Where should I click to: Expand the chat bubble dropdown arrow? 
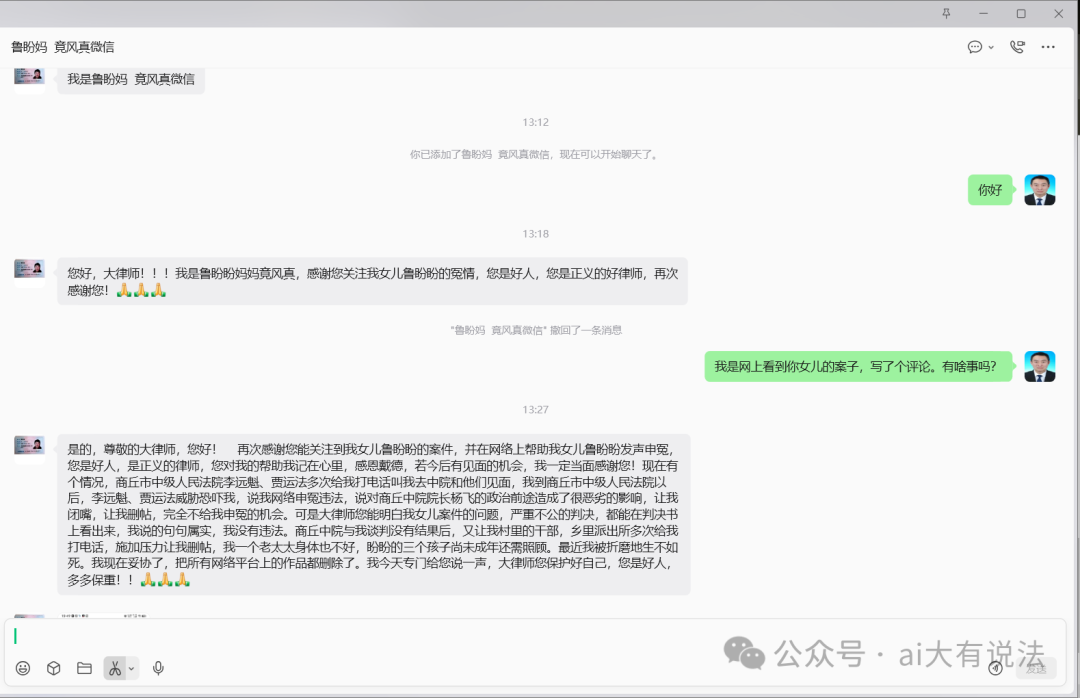pos(991,47)
